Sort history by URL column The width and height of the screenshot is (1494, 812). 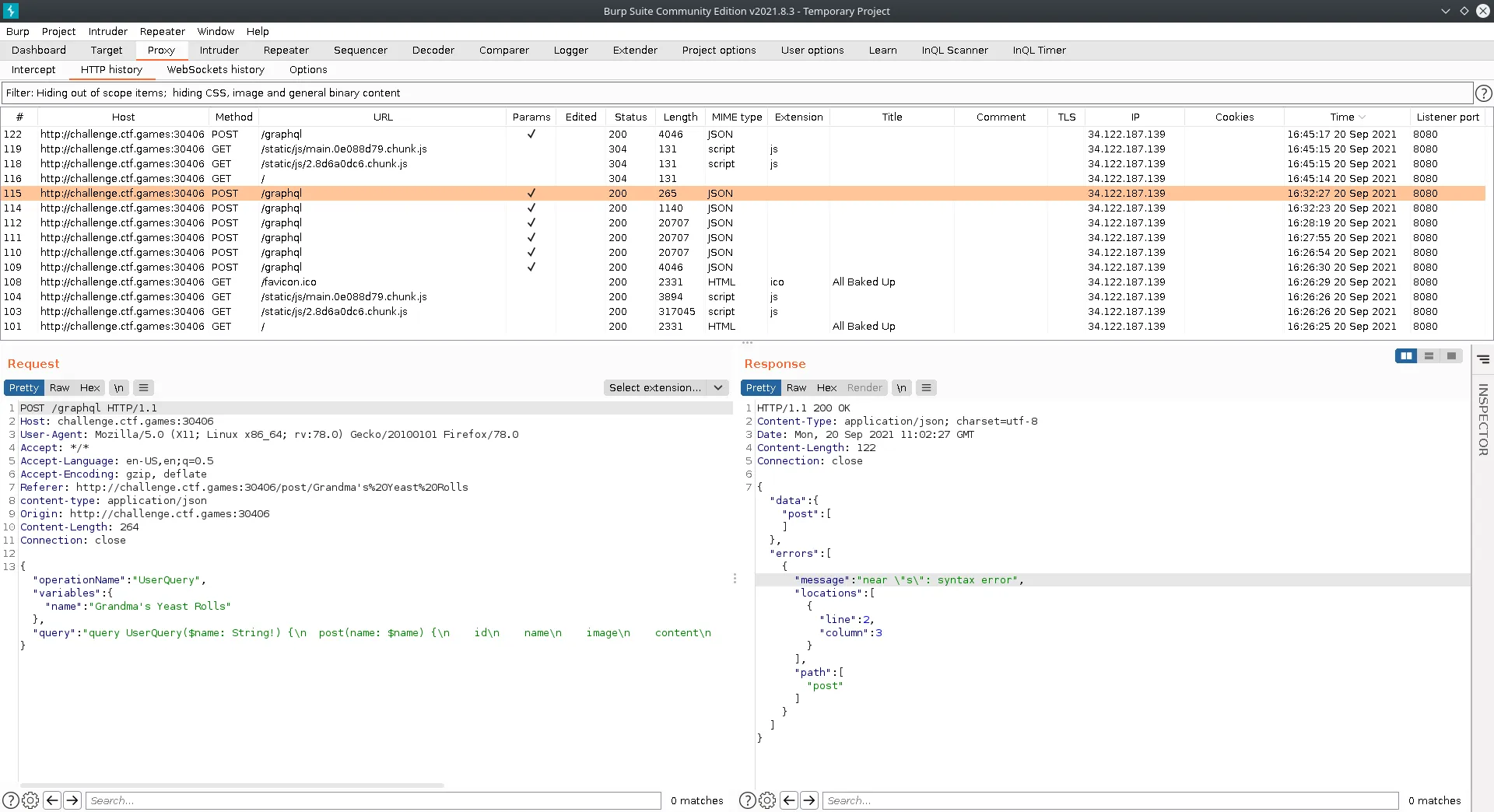pos(383,117)
